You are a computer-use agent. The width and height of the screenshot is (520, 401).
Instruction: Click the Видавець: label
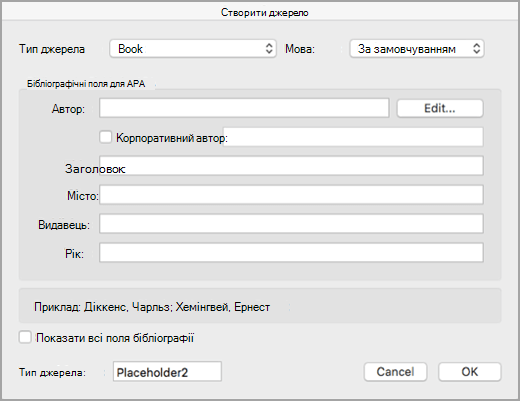(64, 225)
